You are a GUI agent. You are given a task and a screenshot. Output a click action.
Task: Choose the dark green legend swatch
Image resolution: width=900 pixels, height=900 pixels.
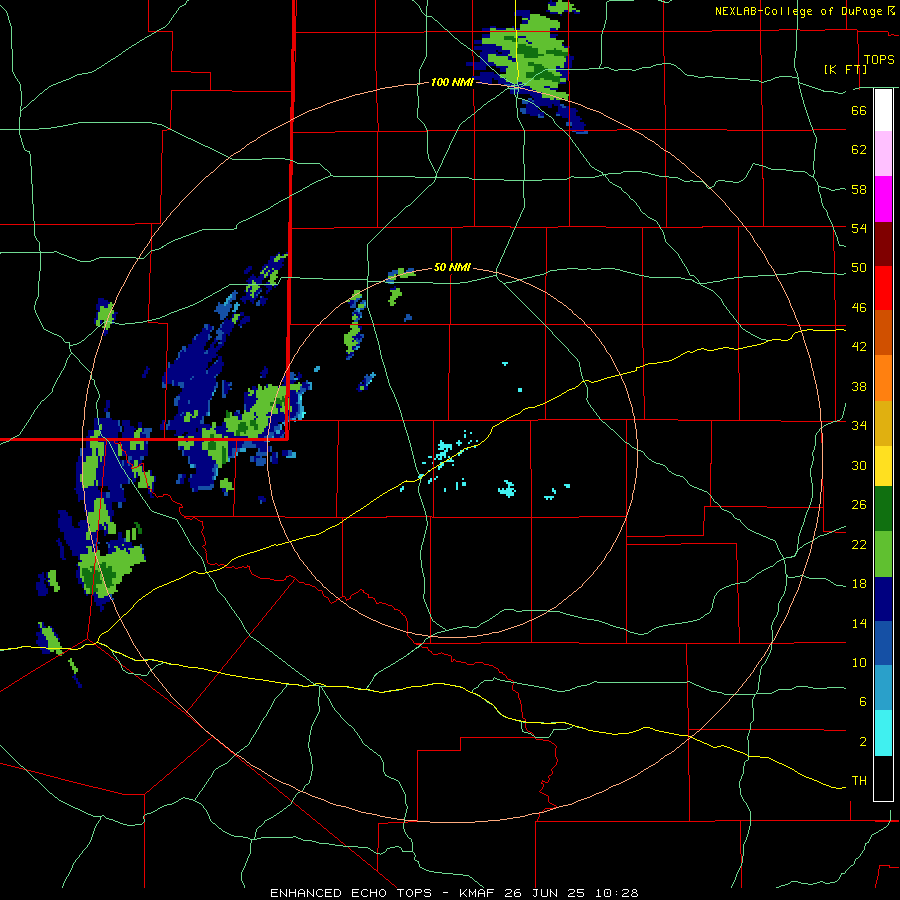(x=883, y=509)
